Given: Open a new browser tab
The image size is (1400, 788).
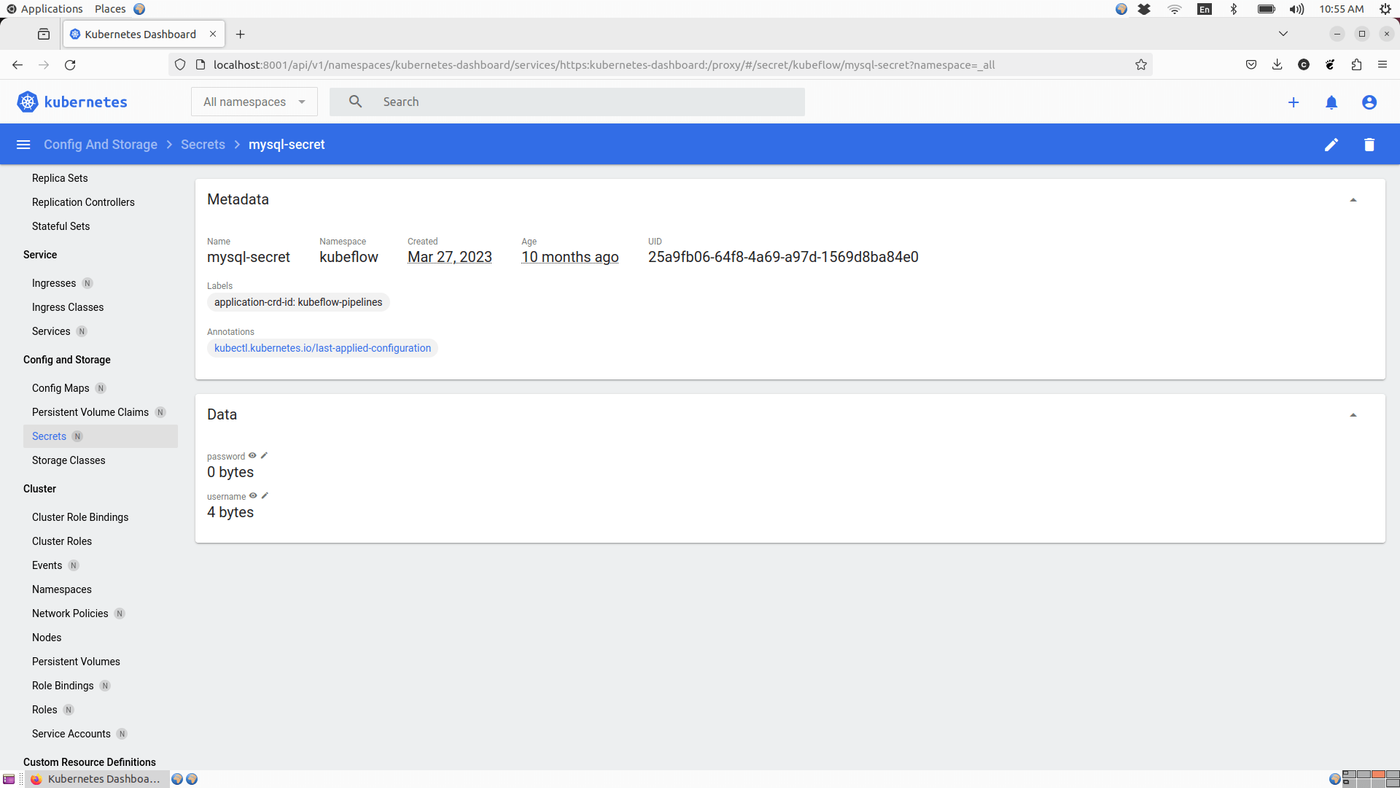Looking at the screenshot, I should tap(240, 34).
